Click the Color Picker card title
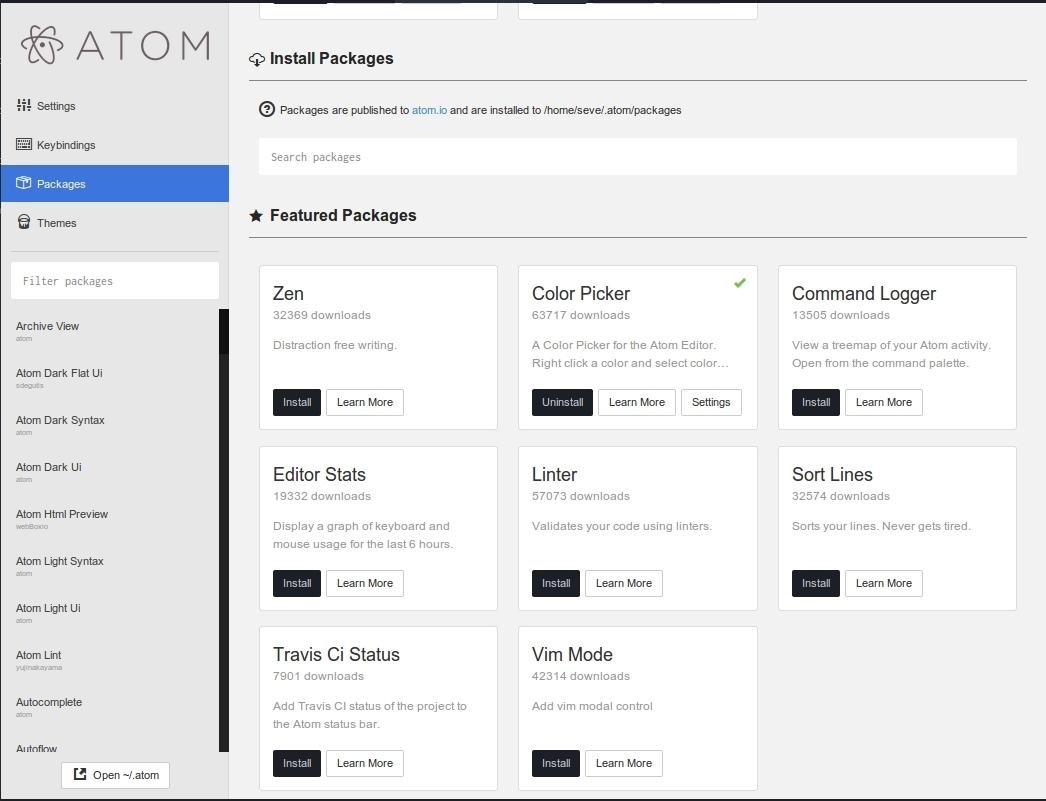The image size is (1046, 801). (x=581, y=293)
